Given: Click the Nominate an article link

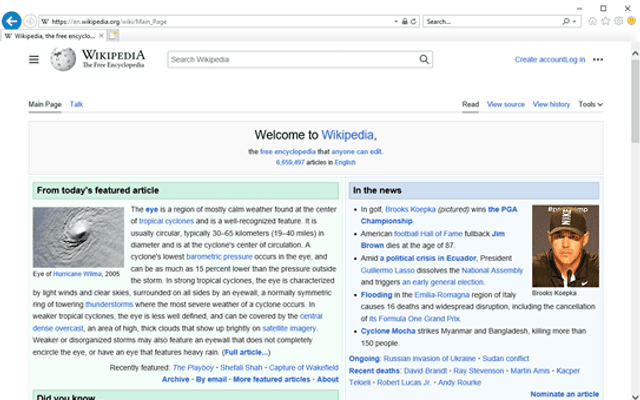Looking at the screenshot, I should pyautogui.click(x=564, y=394).
